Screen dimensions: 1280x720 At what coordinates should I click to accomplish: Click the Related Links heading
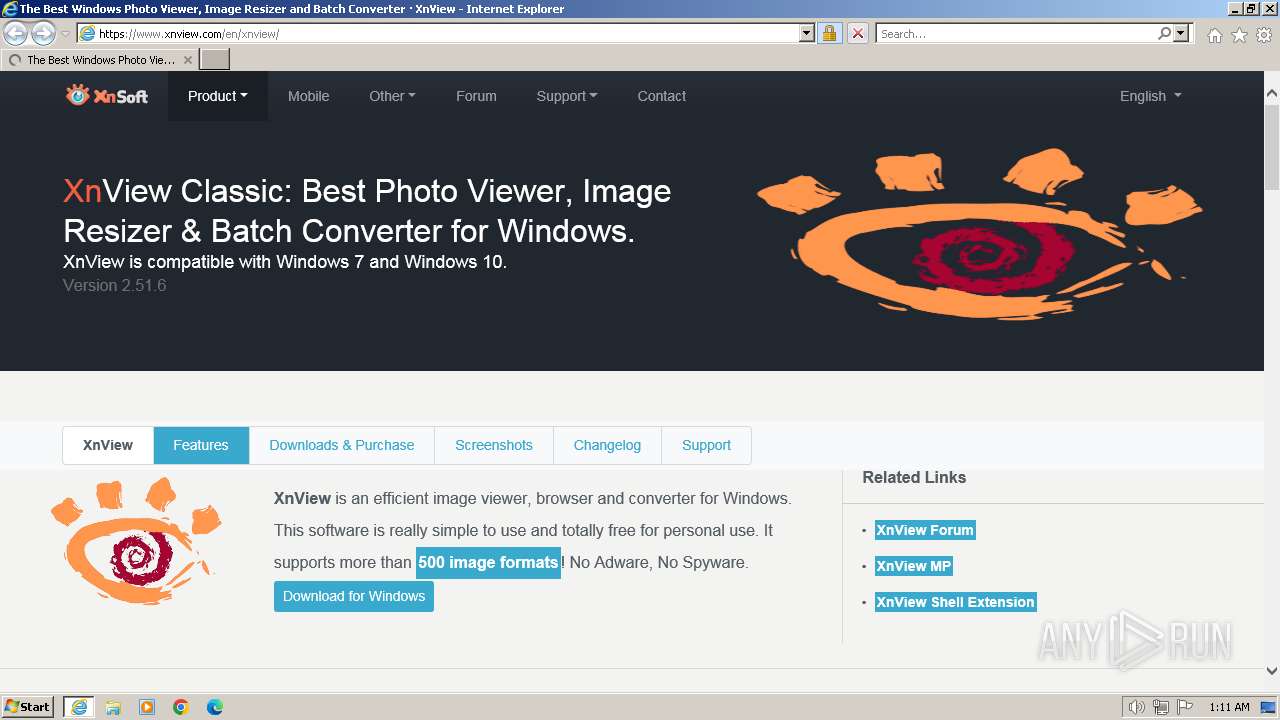pos(914,477)
